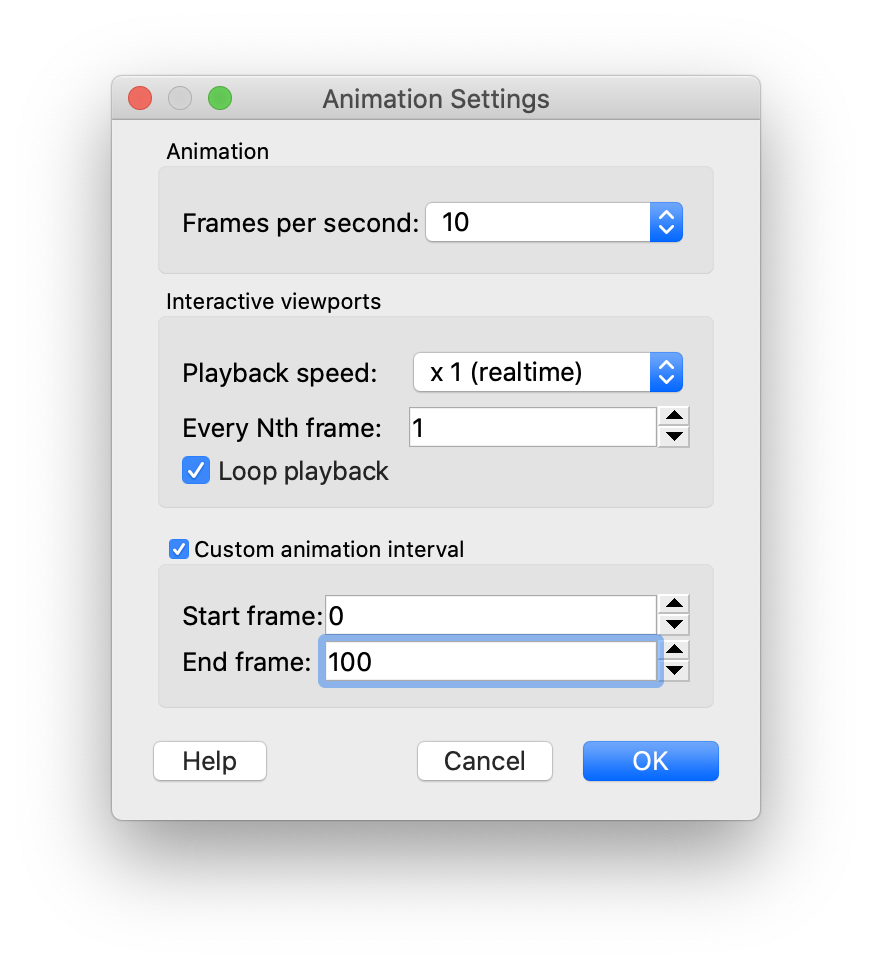Toggle the Loop playback checkbox
872x968 pixels.
coord(195,470)
